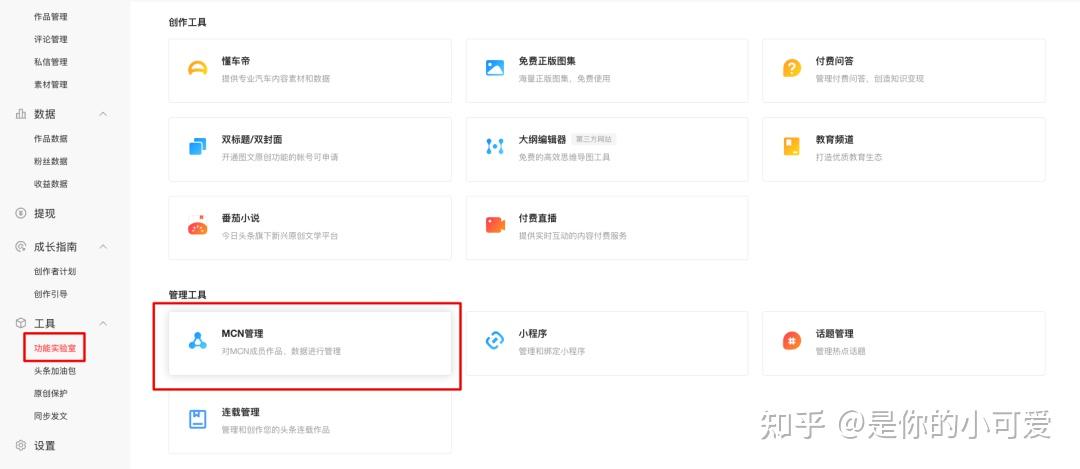Open 私信管理 in the sidebar

(51, 62)
